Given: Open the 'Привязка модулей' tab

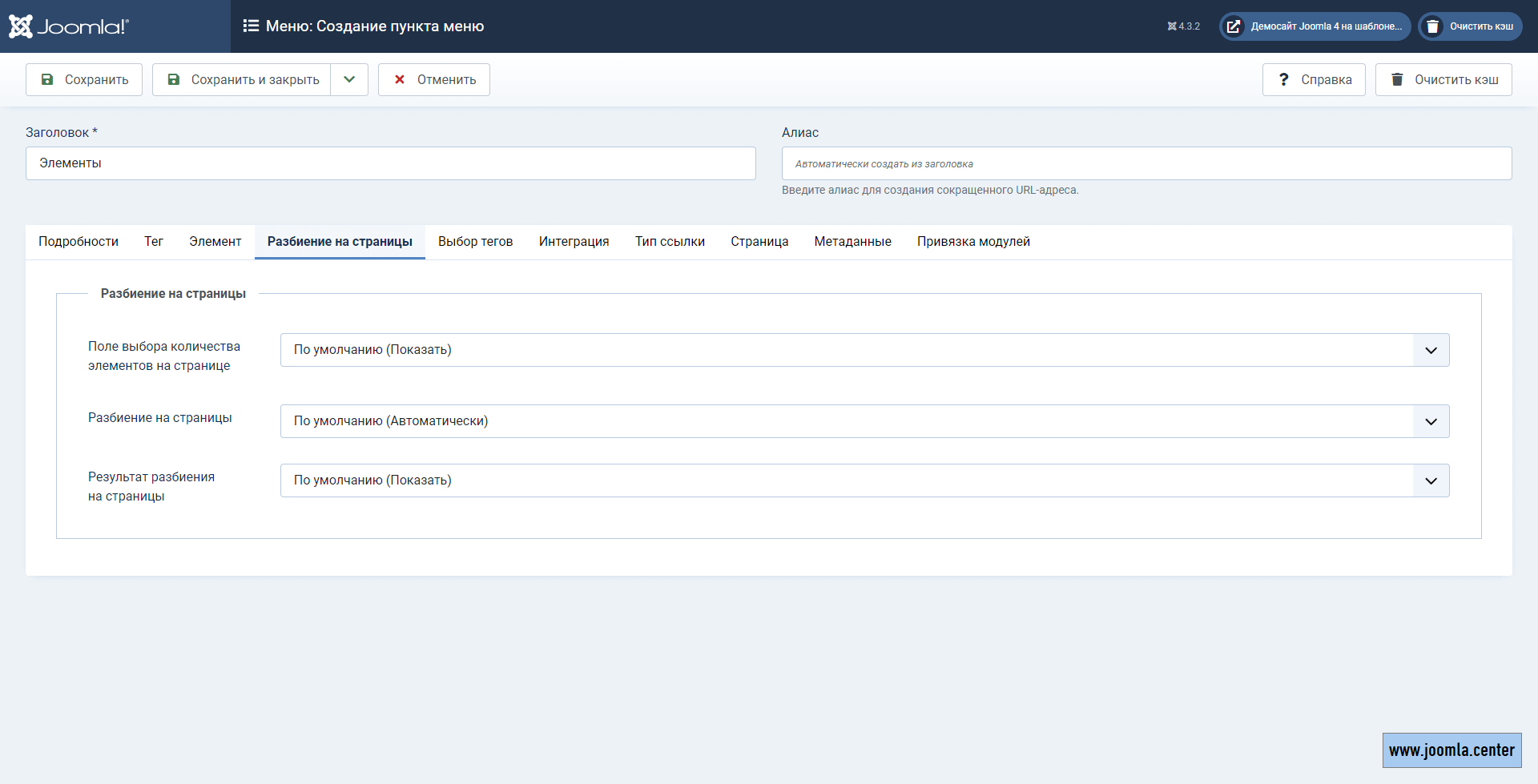Looking at the screenshot, I should (973, 242).
